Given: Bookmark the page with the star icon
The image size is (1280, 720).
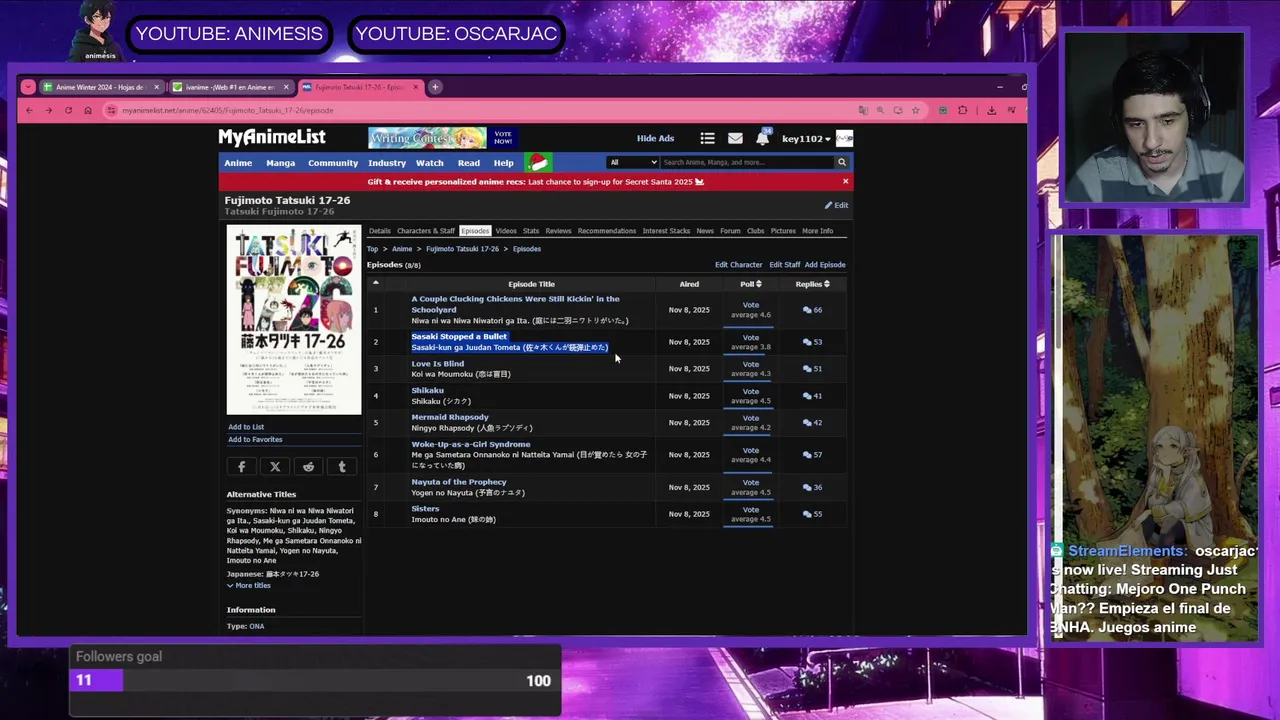Looking at the screenshot, I should 915,110.
